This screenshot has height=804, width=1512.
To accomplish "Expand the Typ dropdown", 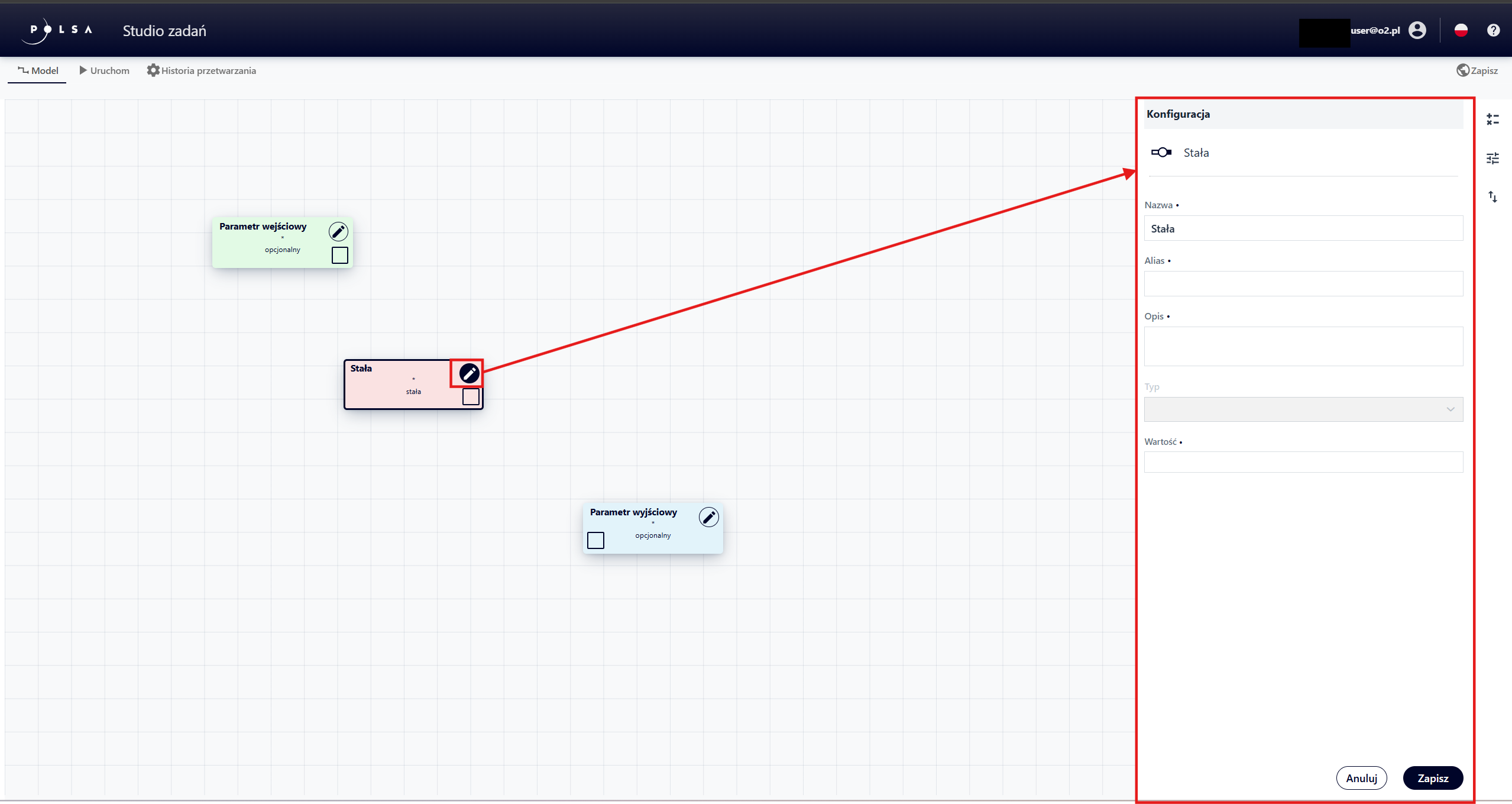I will tap(1303, 409).
